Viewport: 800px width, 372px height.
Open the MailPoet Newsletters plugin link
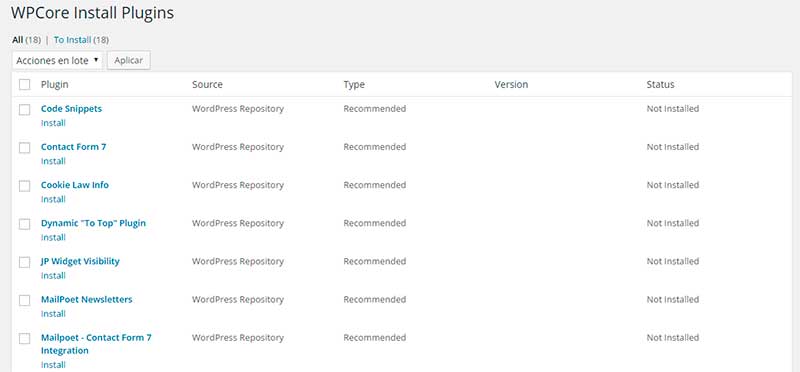point(87,300)
